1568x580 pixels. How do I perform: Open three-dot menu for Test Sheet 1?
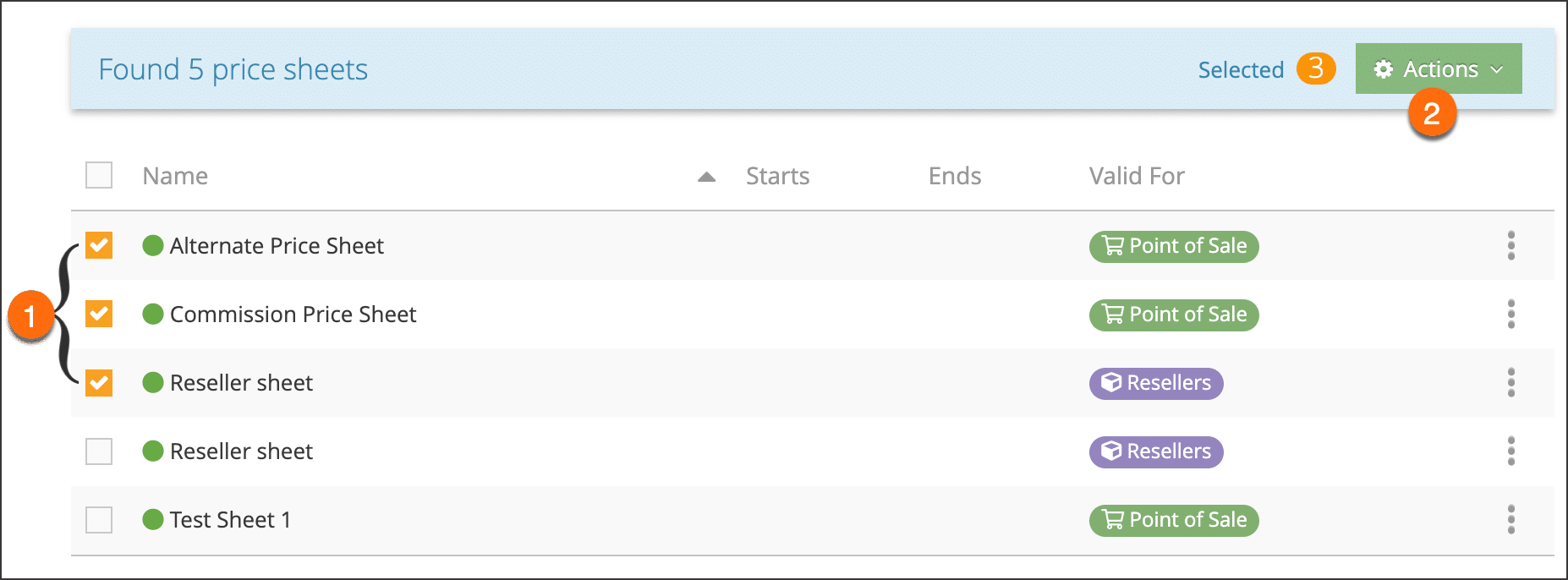[1510, 520]
